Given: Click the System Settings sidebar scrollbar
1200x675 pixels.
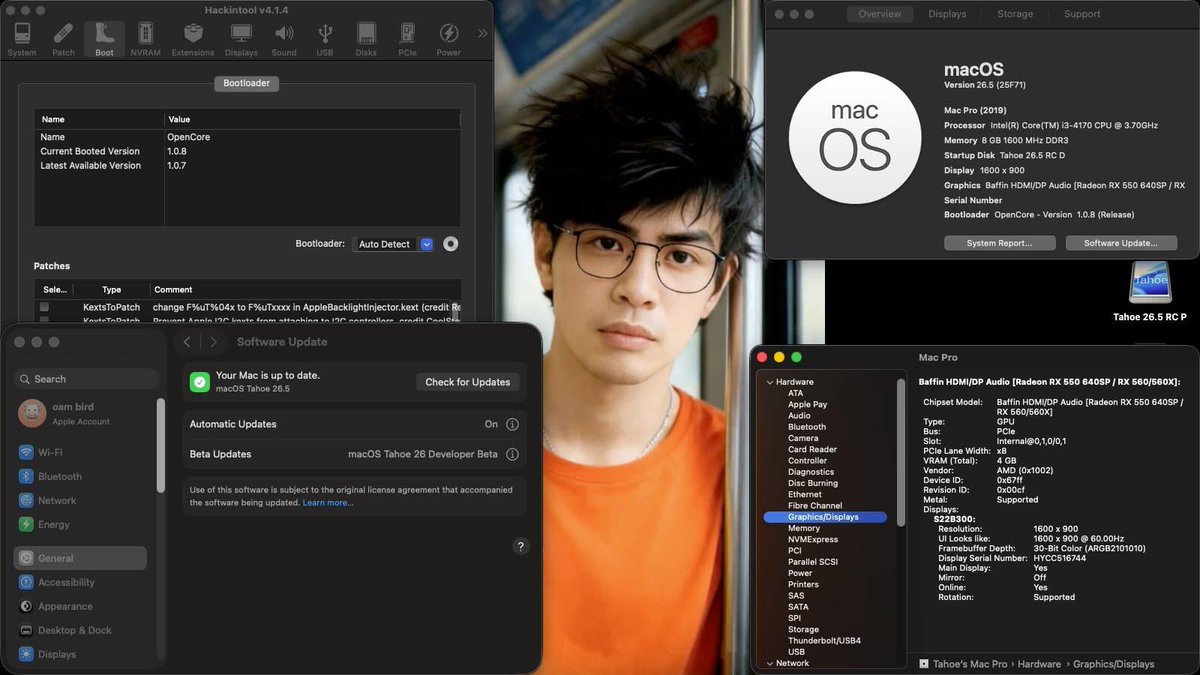Looking at the screenshot, I should click(x=161, y=445).
